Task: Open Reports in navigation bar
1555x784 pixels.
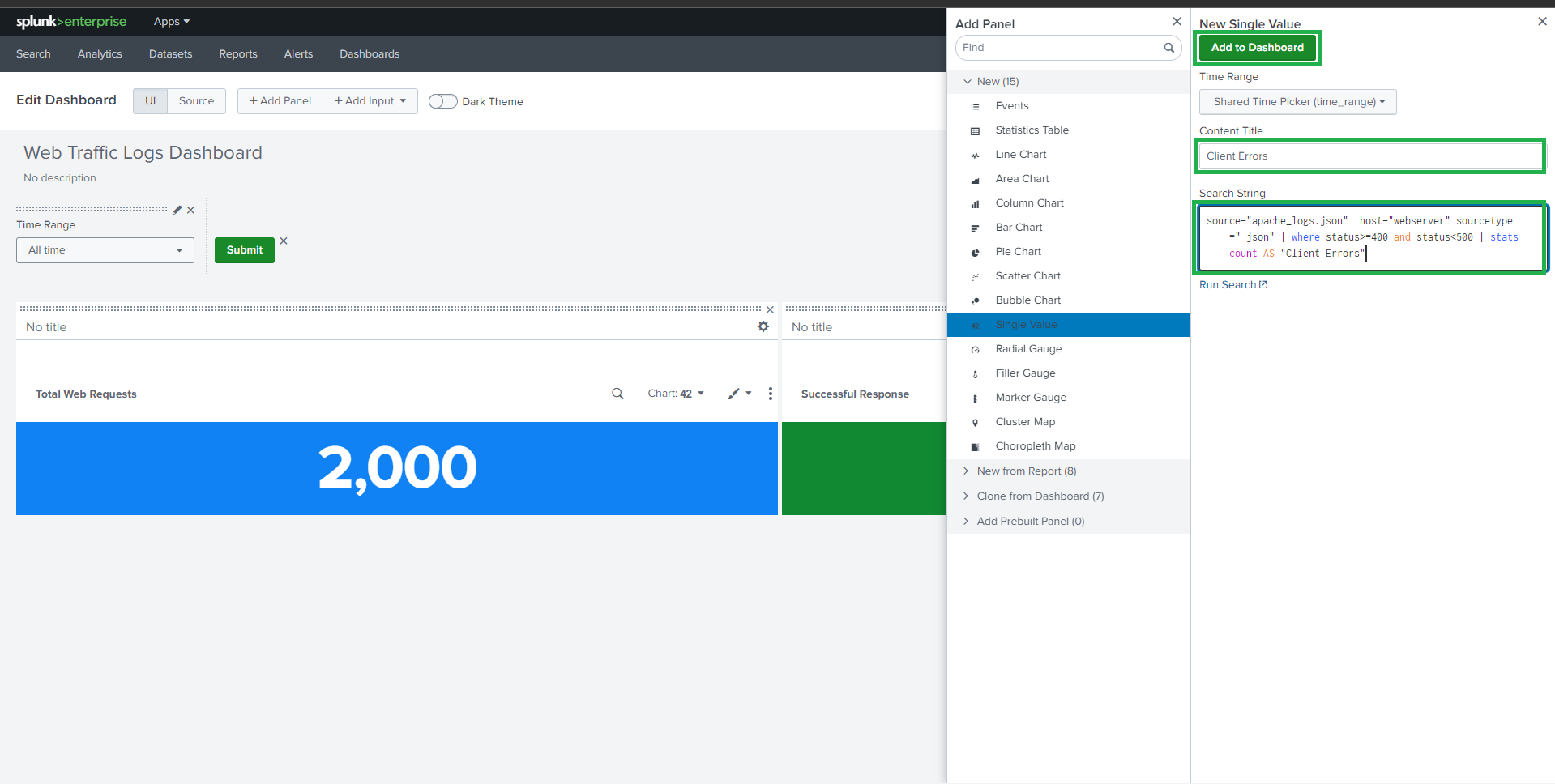Action: coord(238,54)
